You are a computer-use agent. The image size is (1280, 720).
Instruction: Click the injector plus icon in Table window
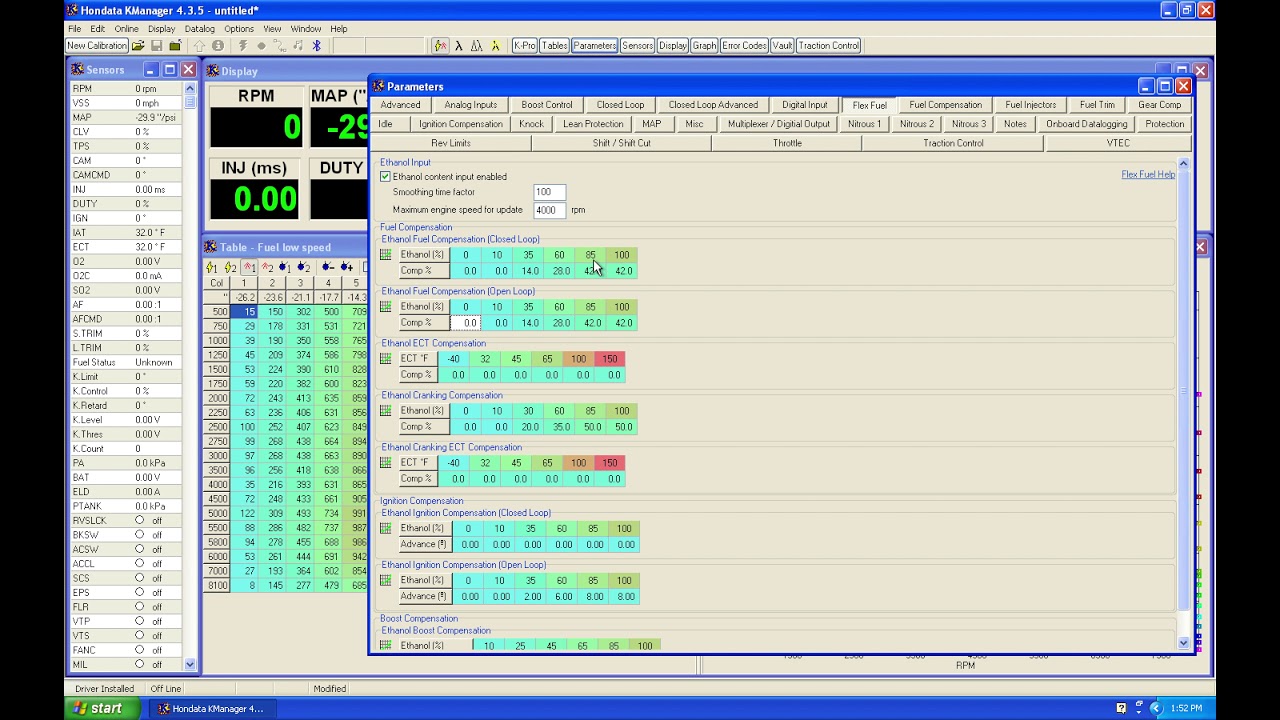pos(347,267)
